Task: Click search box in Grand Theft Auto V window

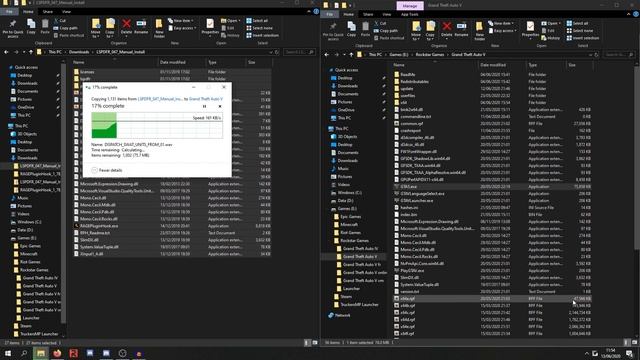Action: coord(619,55)
